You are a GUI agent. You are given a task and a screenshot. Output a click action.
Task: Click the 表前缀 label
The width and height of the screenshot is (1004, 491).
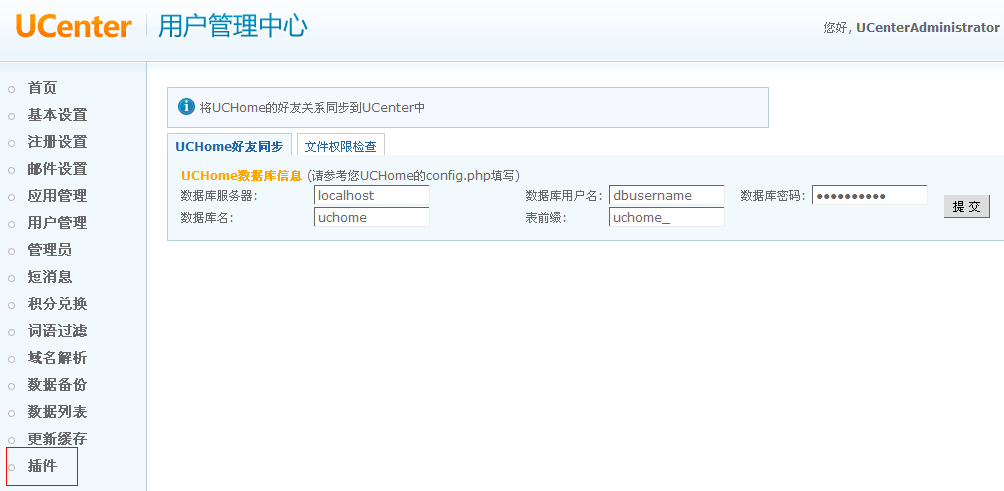pos(546,218)
